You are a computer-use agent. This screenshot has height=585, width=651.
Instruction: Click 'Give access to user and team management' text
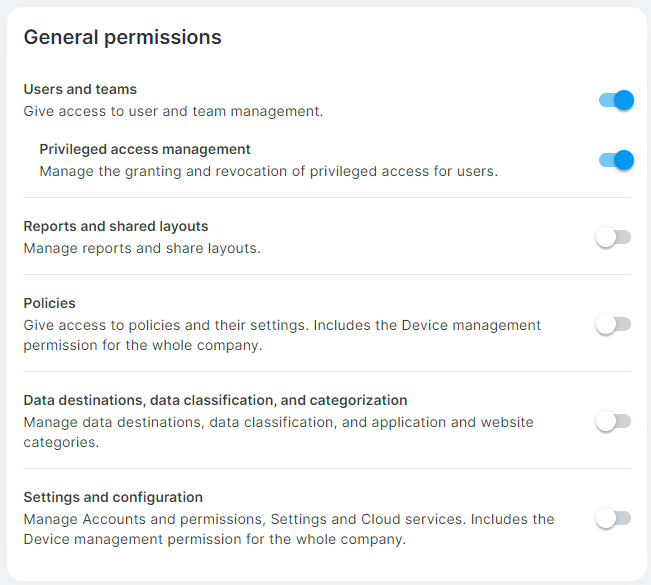[173, 111]
